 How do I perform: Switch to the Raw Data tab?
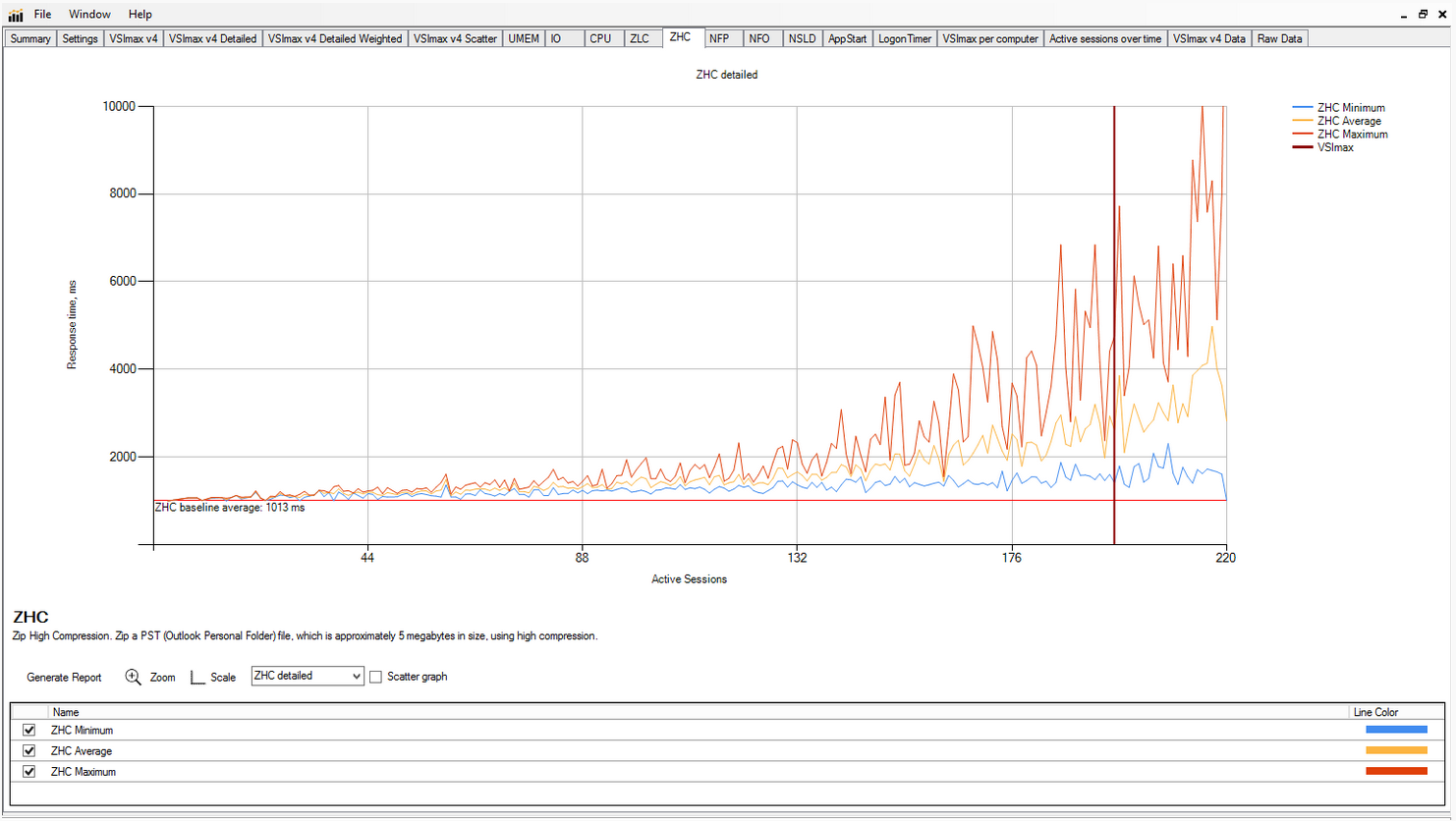pyautogui.click(x=1279, y=38)
